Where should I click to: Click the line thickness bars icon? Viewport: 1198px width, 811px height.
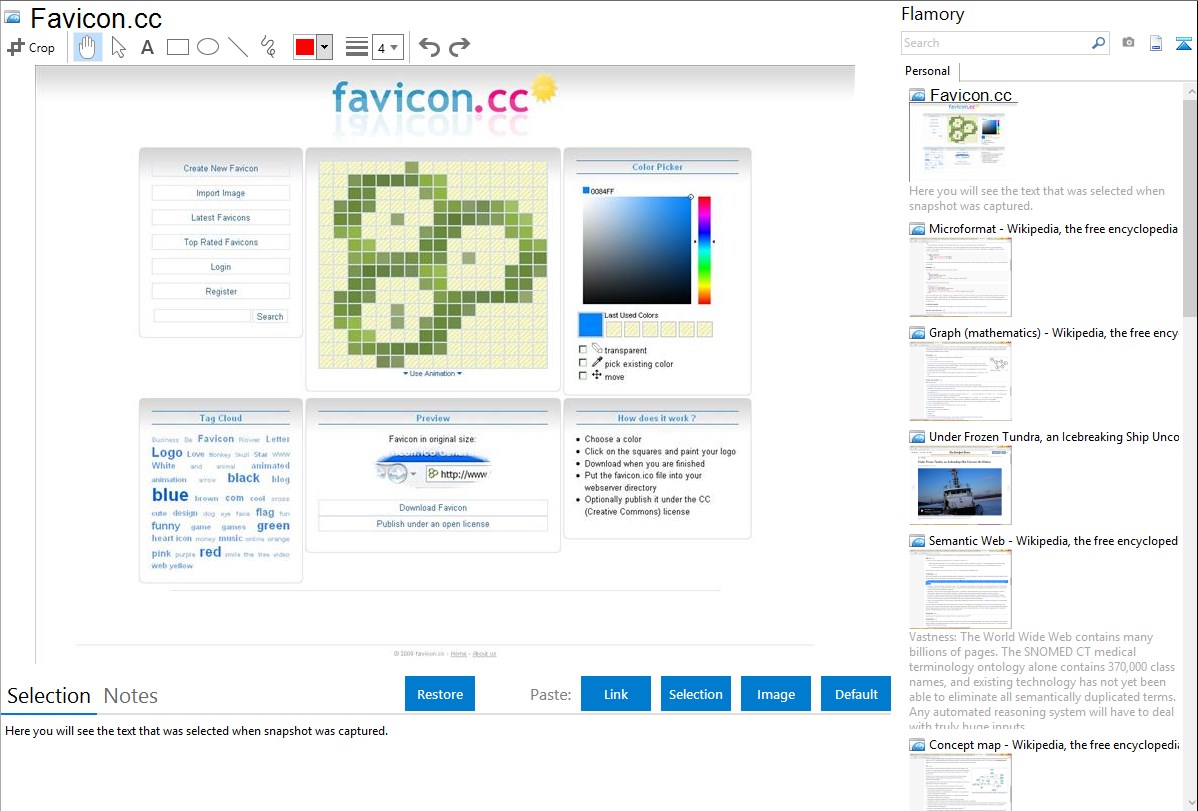coord(357,47)
